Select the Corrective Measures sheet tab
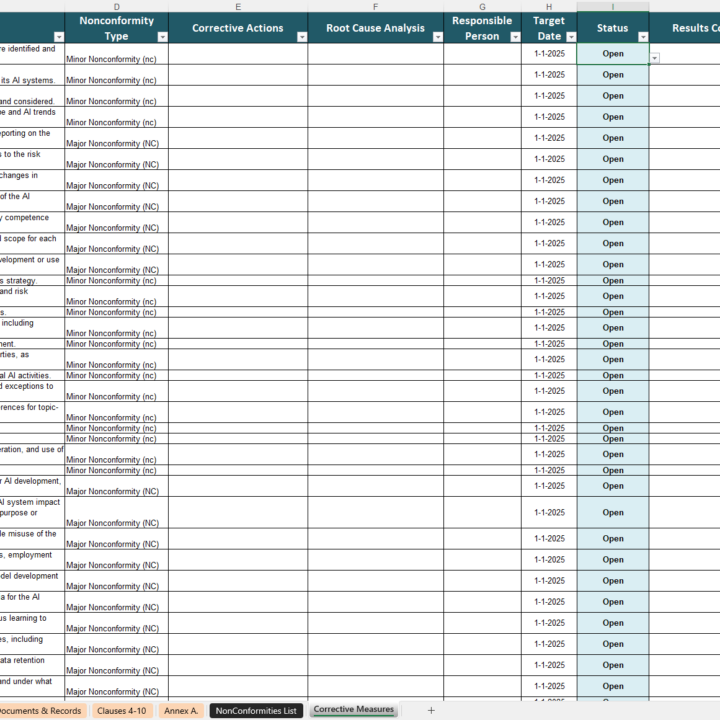This screenshot has height=720, width=720. click(354, 709)
